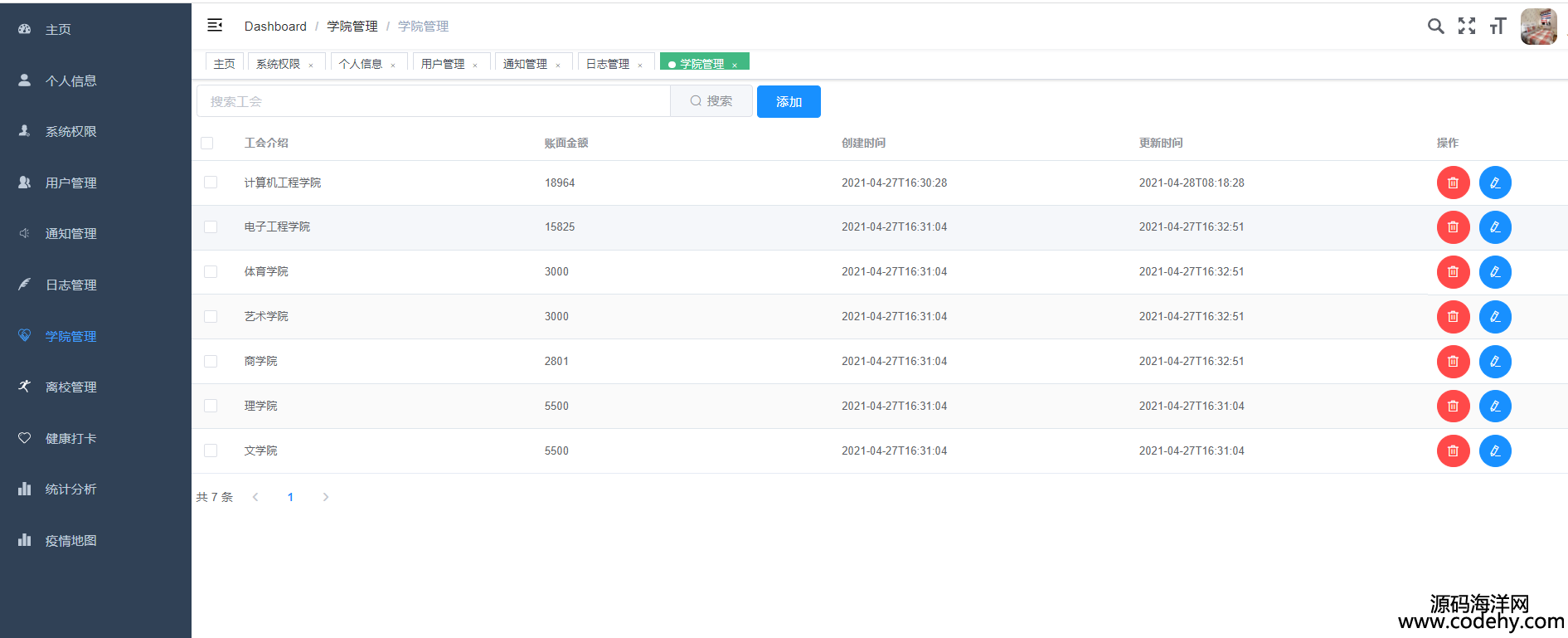
Task: Check the 文学院 row checkbox
Action: (211, 451)
